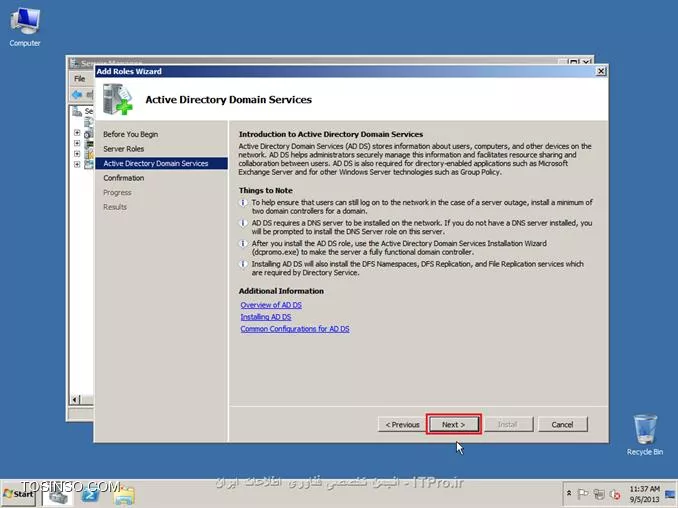Image resolution: width=678 pixels, height=508 pixels.
Task: Open Server Manager from the taskbar
Action: tap(58, 495)
